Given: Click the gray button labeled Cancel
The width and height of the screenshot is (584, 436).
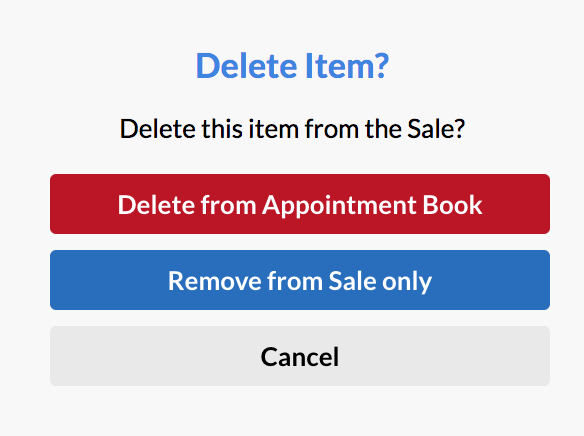Looking at the screenshot, I should [300, 356].
